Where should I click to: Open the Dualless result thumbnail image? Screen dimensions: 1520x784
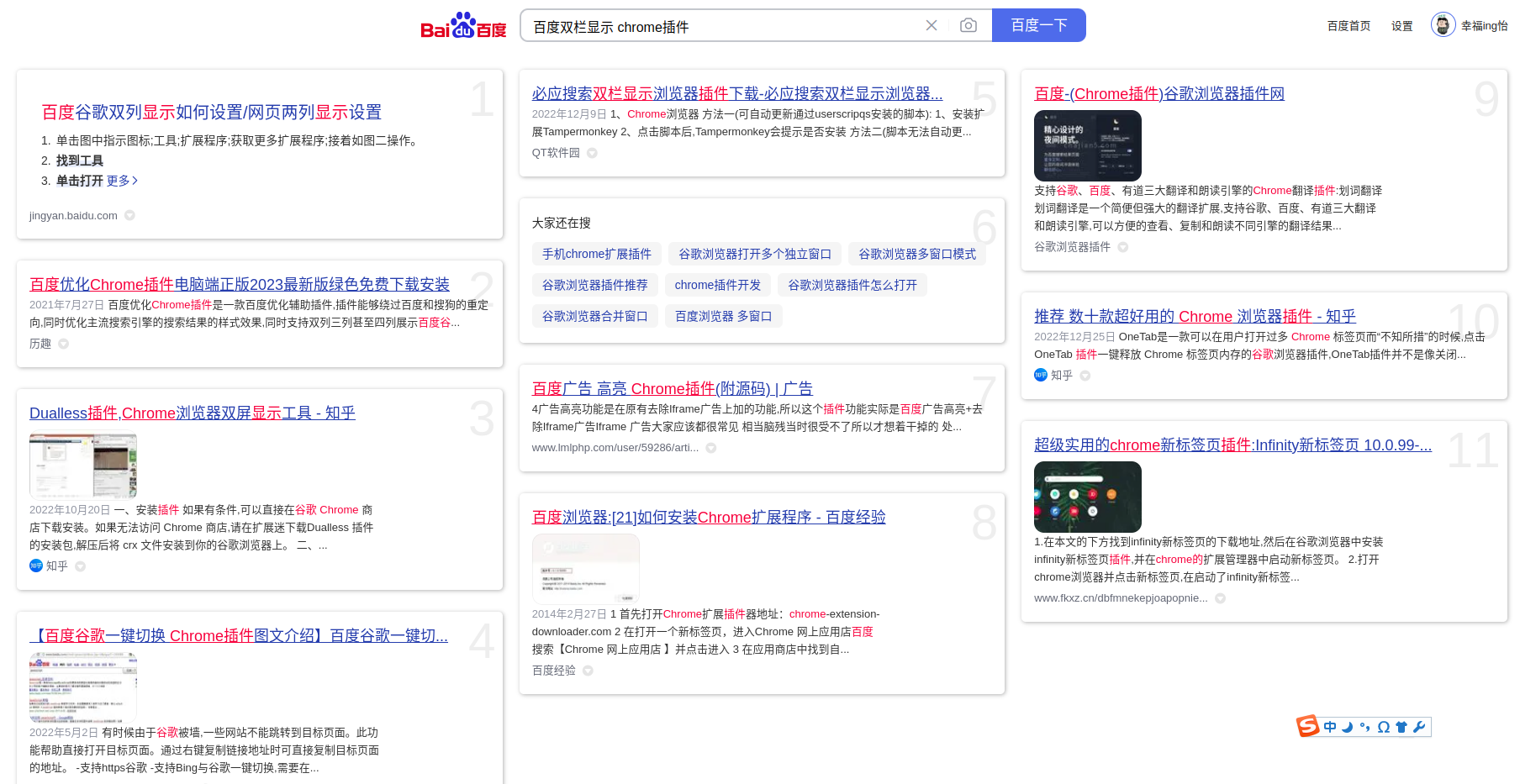click(83, 466)
